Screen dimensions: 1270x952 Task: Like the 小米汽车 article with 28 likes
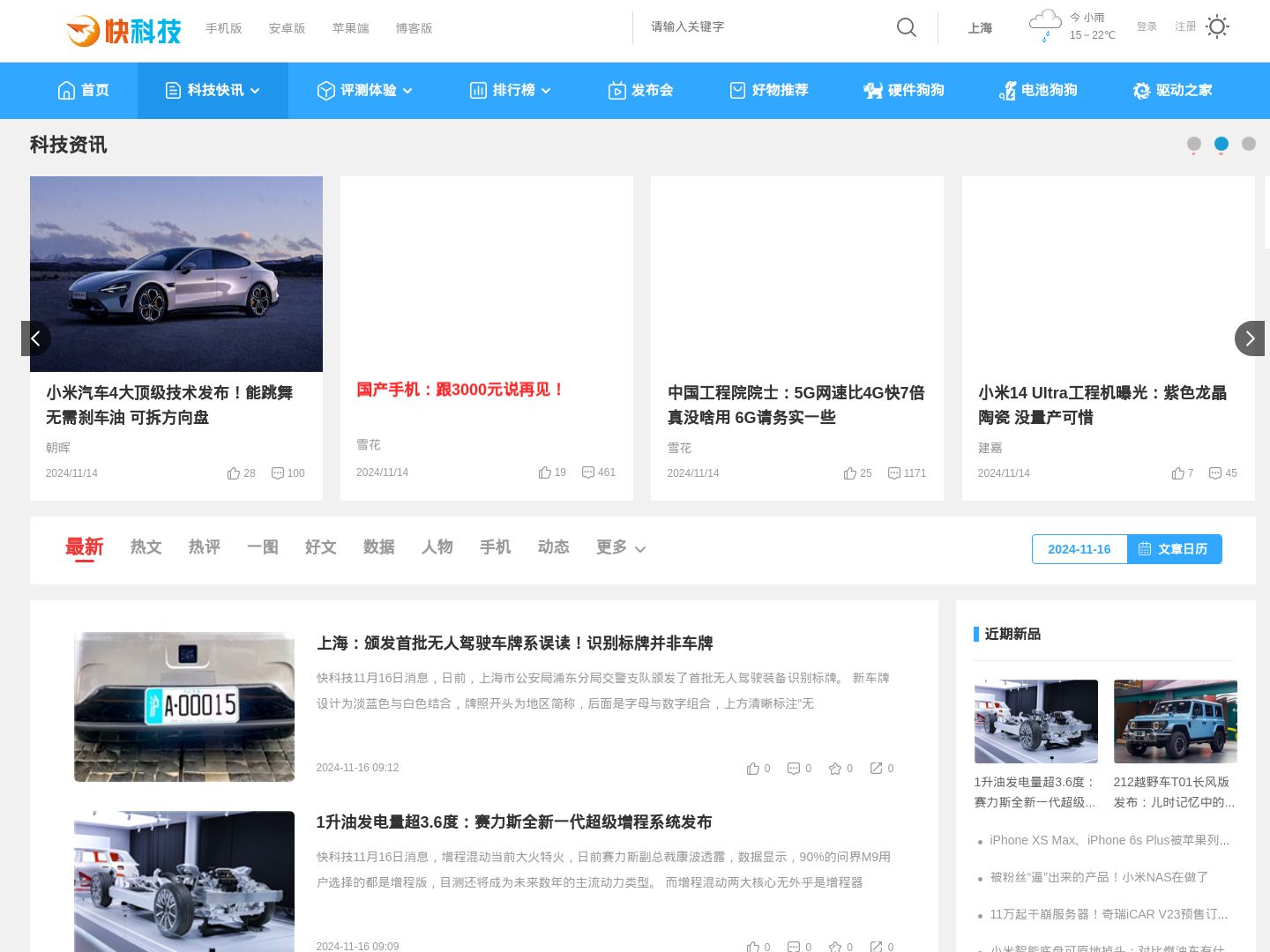coord(241,473)
